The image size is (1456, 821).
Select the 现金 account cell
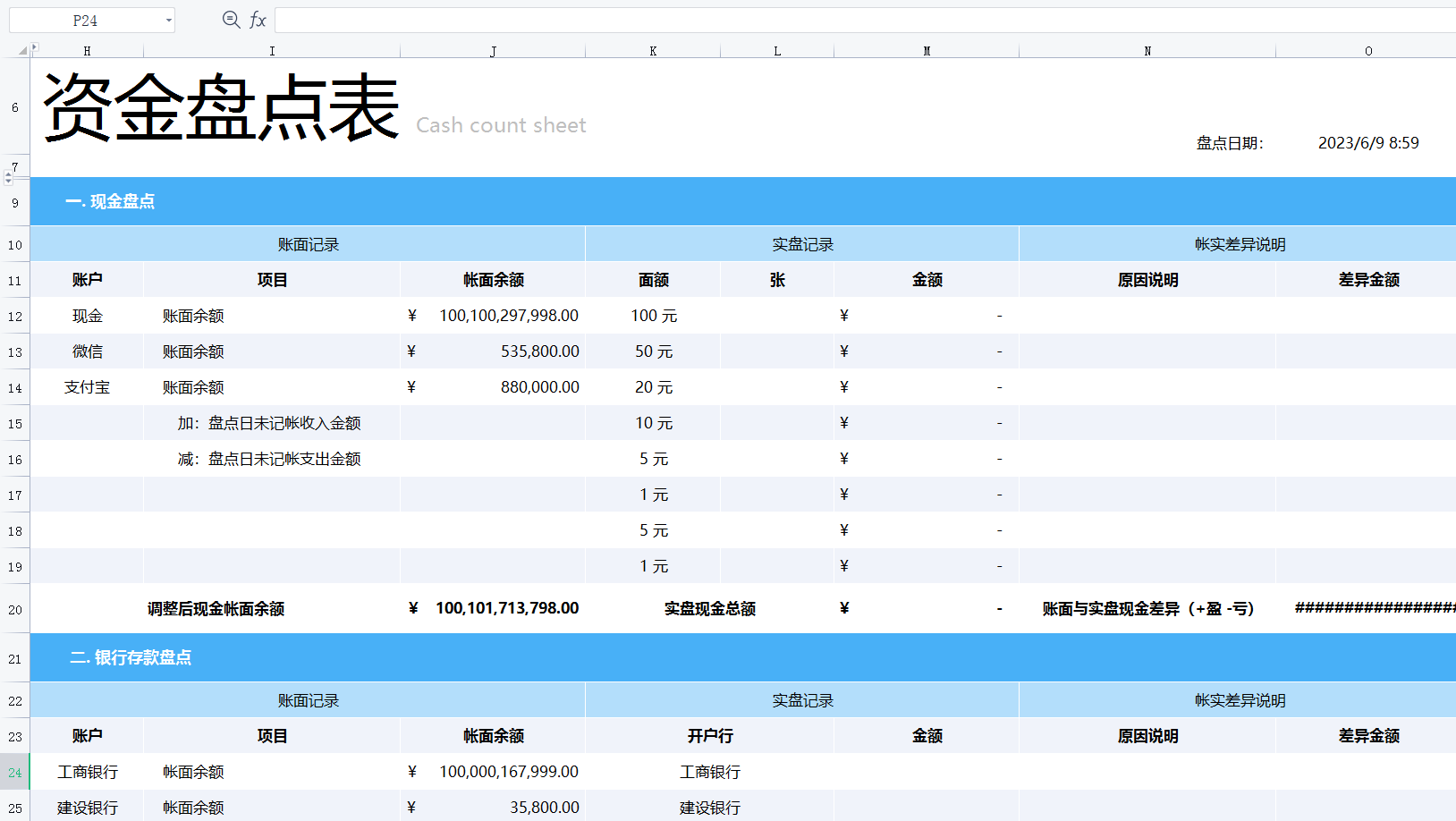[x=87, y=316]
